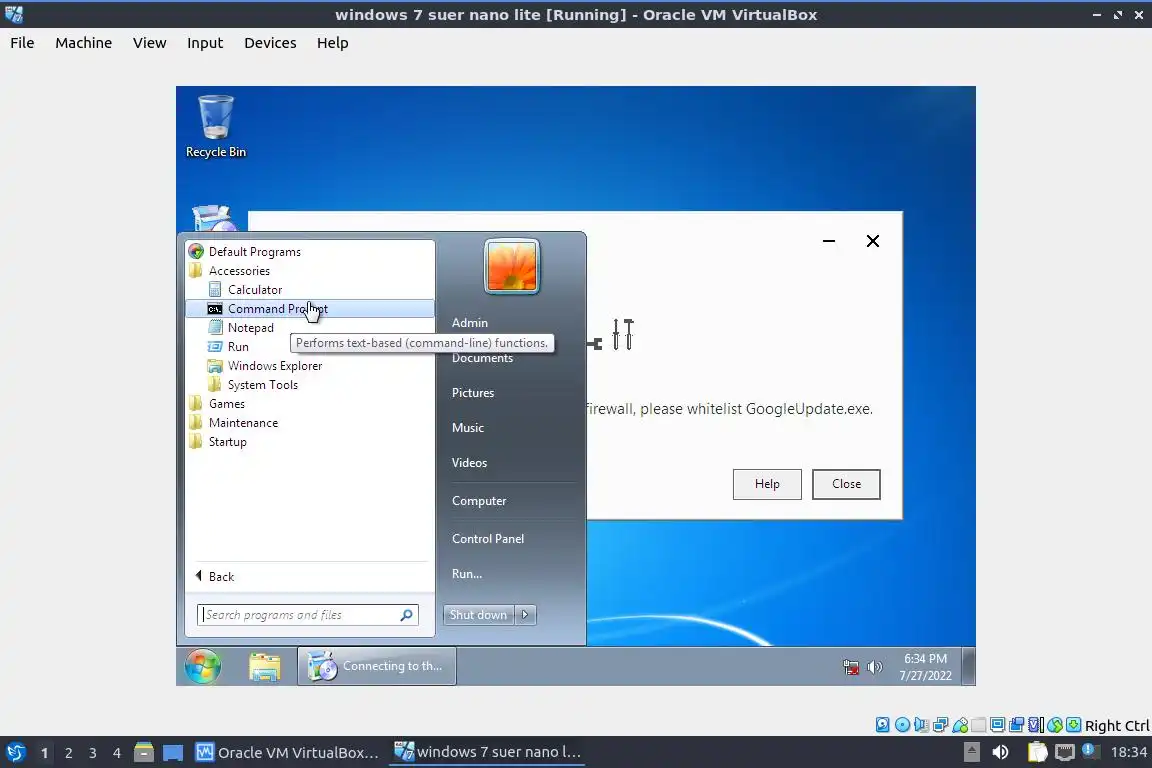Click the host wired network tray icon
The image size is (1152, 768).
[x=1064, y=752]
